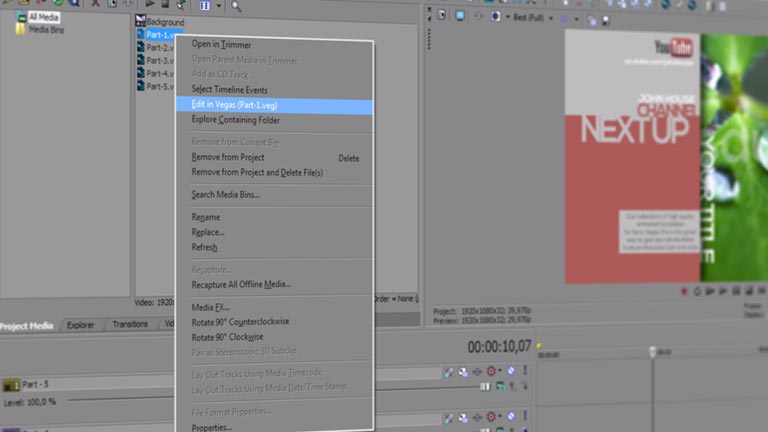Toggle Loop Playback under the preview

pyautogui.click(x=697, y=291)
